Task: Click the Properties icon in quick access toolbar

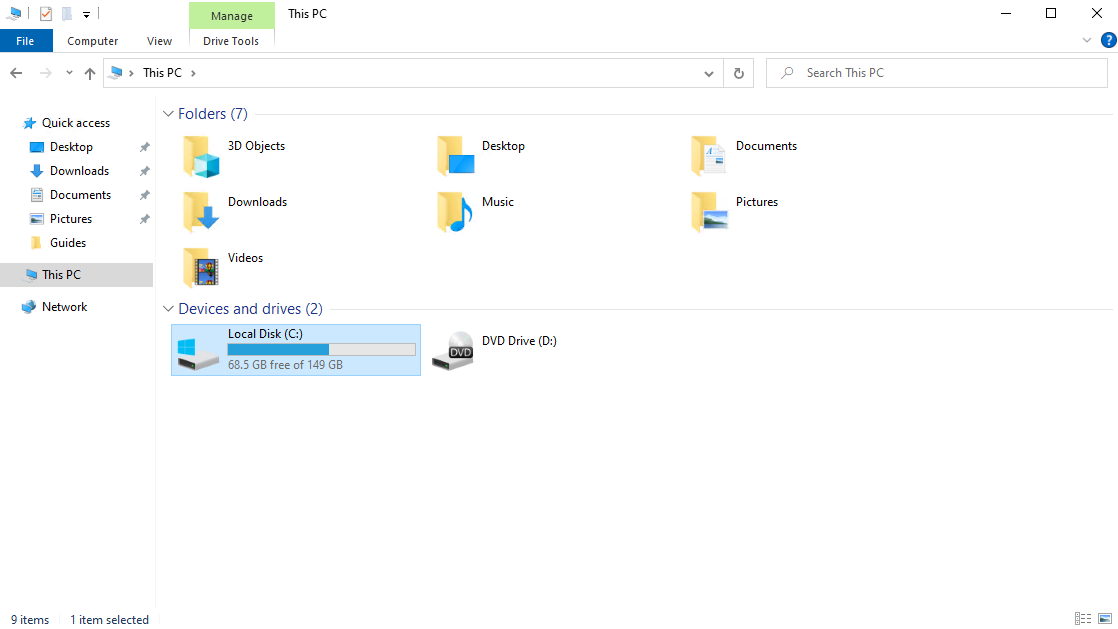Action: click(x=45, y=14)
